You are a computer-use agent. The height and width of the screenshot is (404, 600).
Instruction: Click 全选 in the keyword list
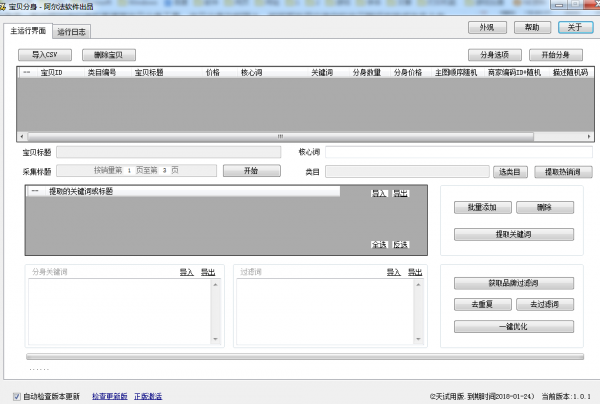[379, 244]
